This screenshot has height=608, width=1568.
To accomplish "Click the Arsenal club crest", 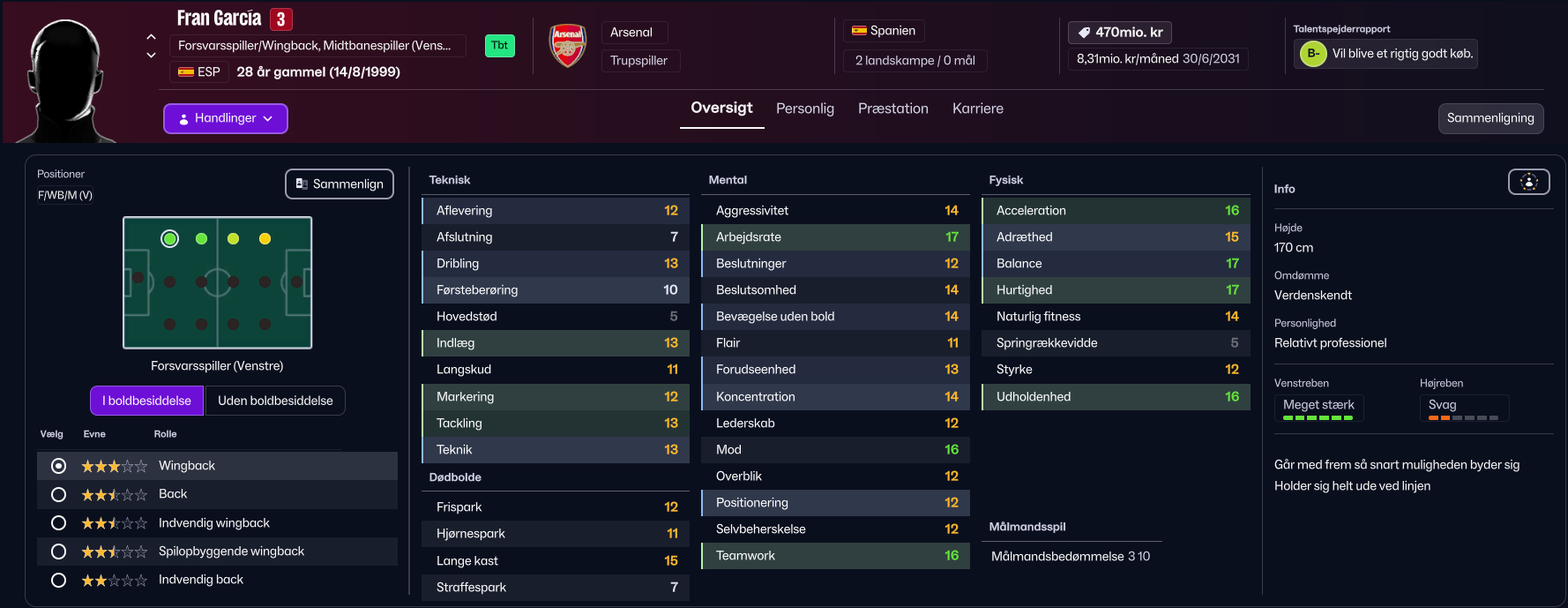I will [567, 45].
